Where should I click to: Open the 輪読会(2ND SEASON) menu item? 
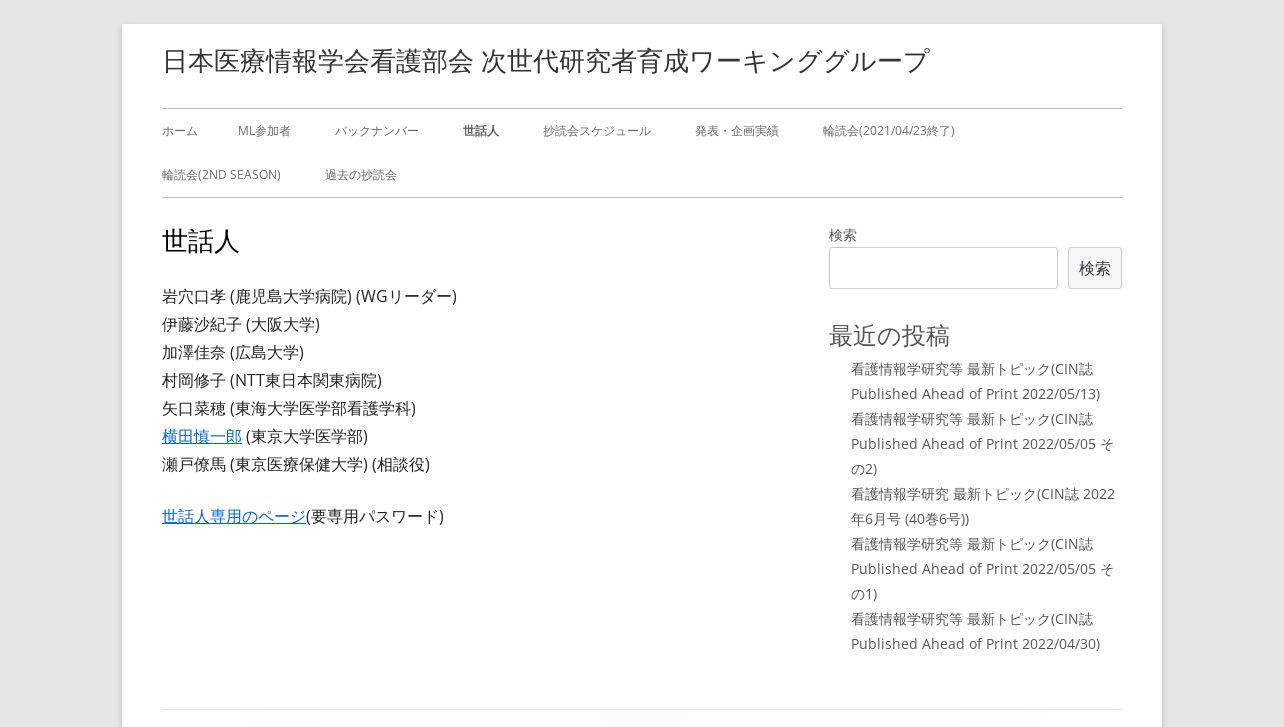[x=221, y=175]
